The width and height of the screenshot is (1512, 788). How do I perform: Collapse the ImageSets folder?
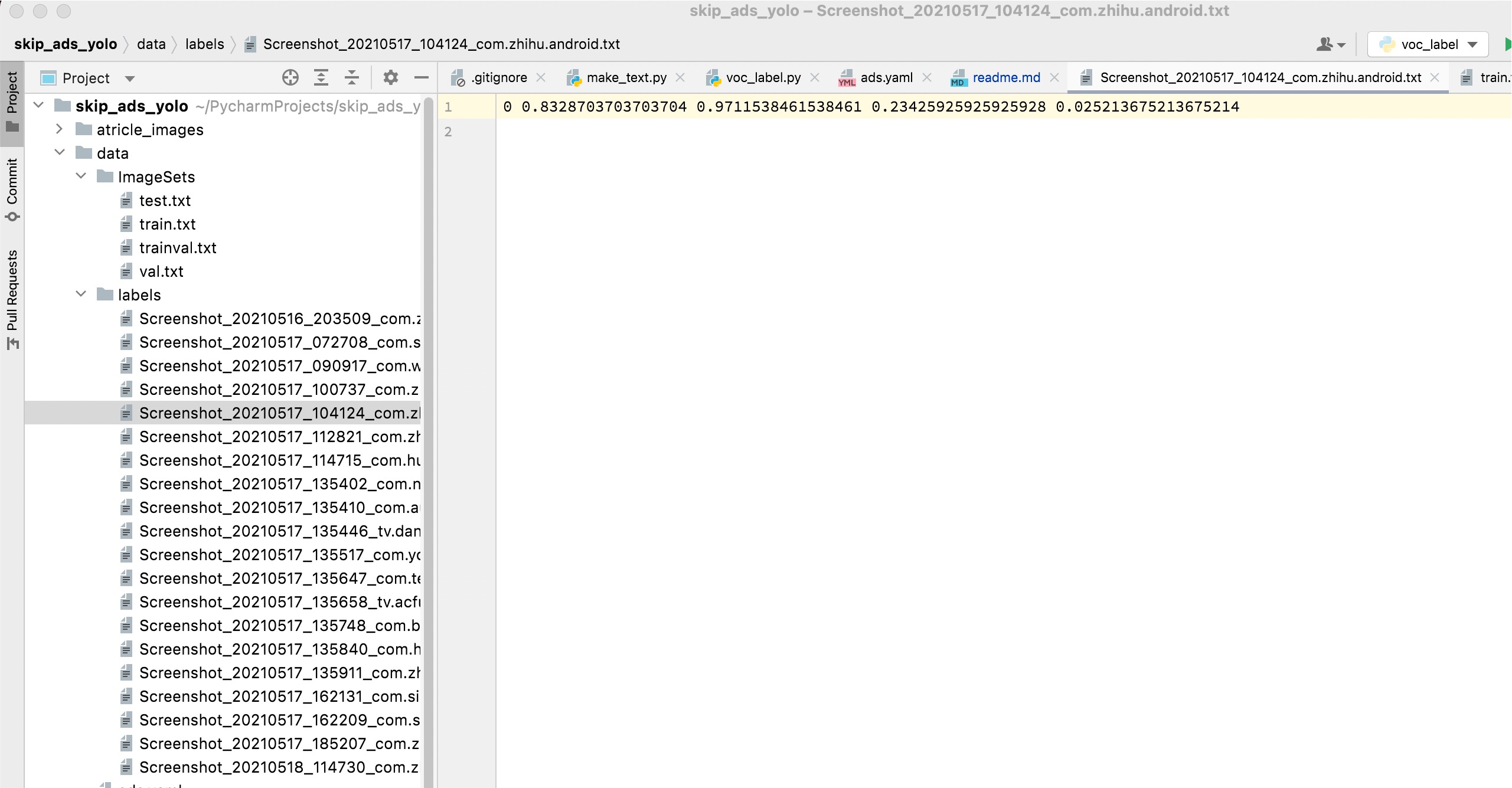click(81, 176)
